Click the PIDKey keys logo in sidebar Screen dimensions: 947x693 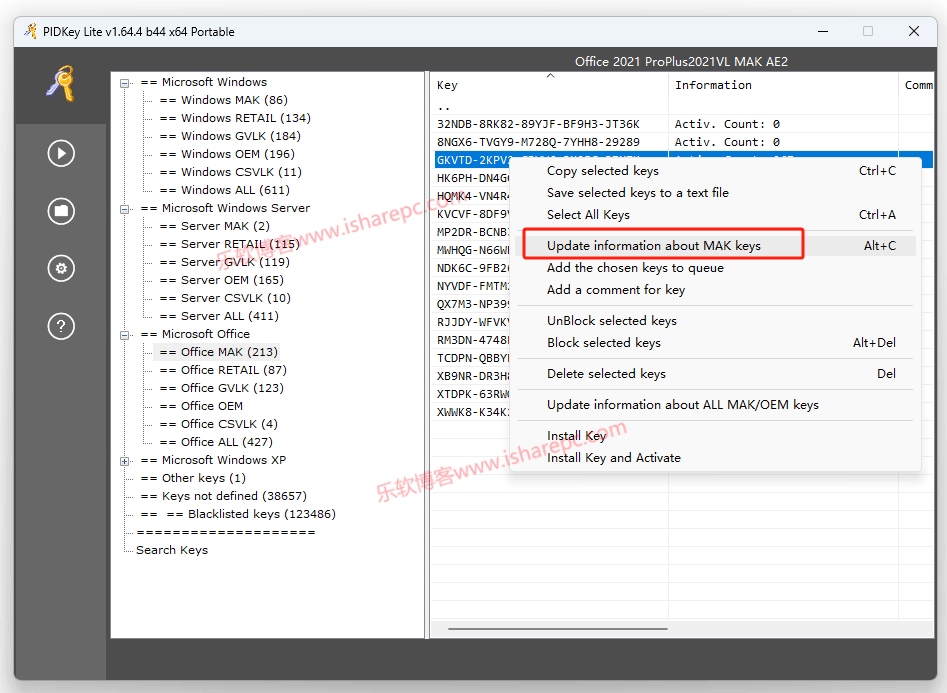click(x=61, y=83)
